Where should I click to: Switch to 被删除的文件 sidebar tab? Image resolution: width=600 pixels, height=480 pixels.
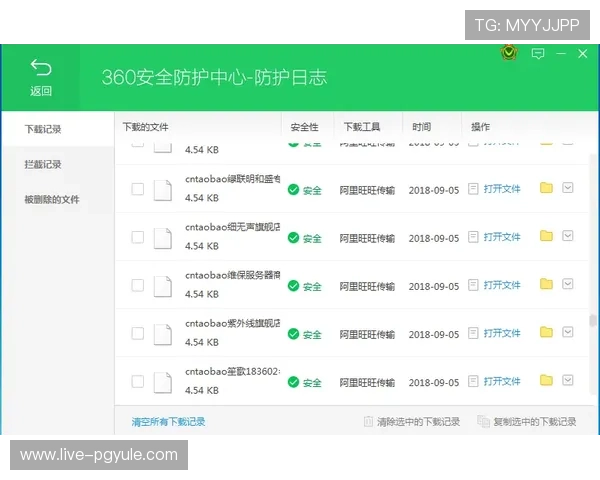click(x=58, y=199)
